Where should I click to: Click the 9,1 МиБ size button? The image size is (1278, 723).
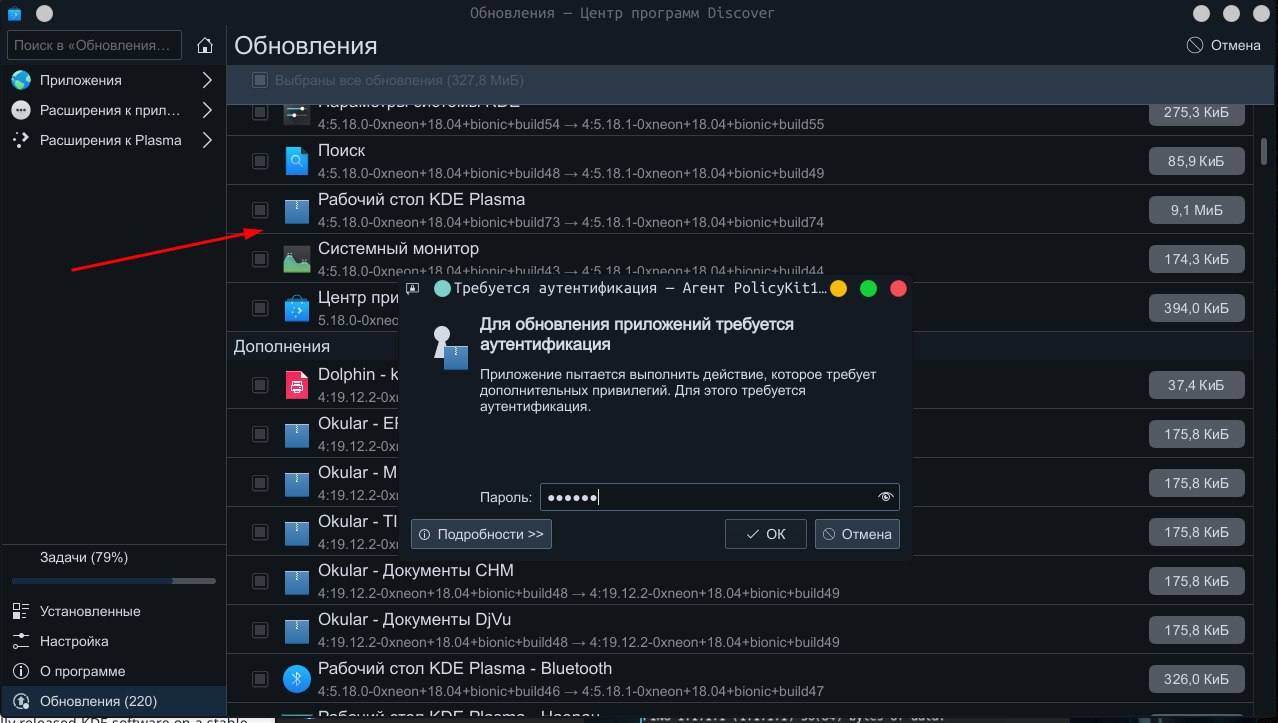tap(1197, 210)
